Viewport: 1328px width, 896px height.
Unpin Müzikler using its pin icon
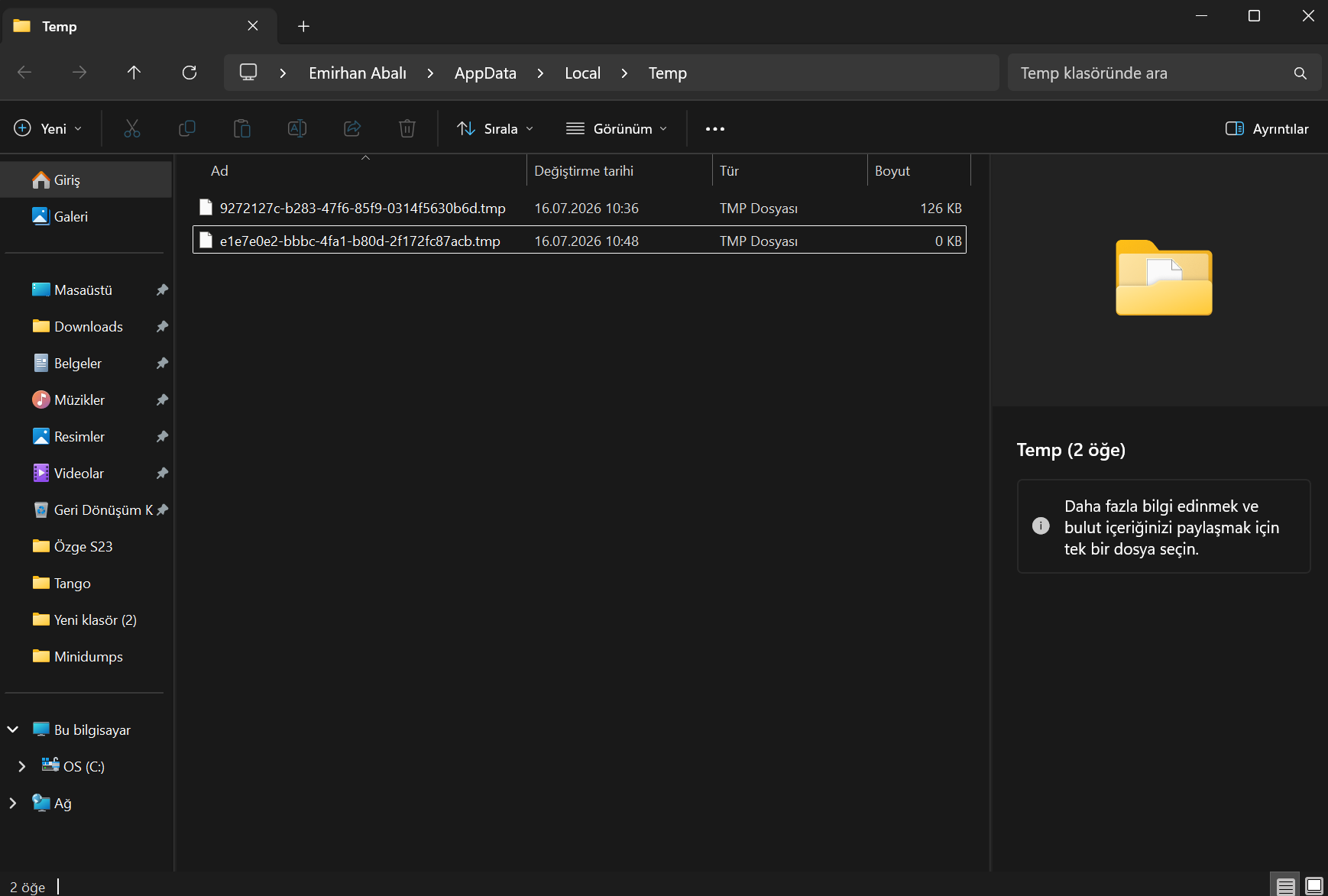coord(162,400)
